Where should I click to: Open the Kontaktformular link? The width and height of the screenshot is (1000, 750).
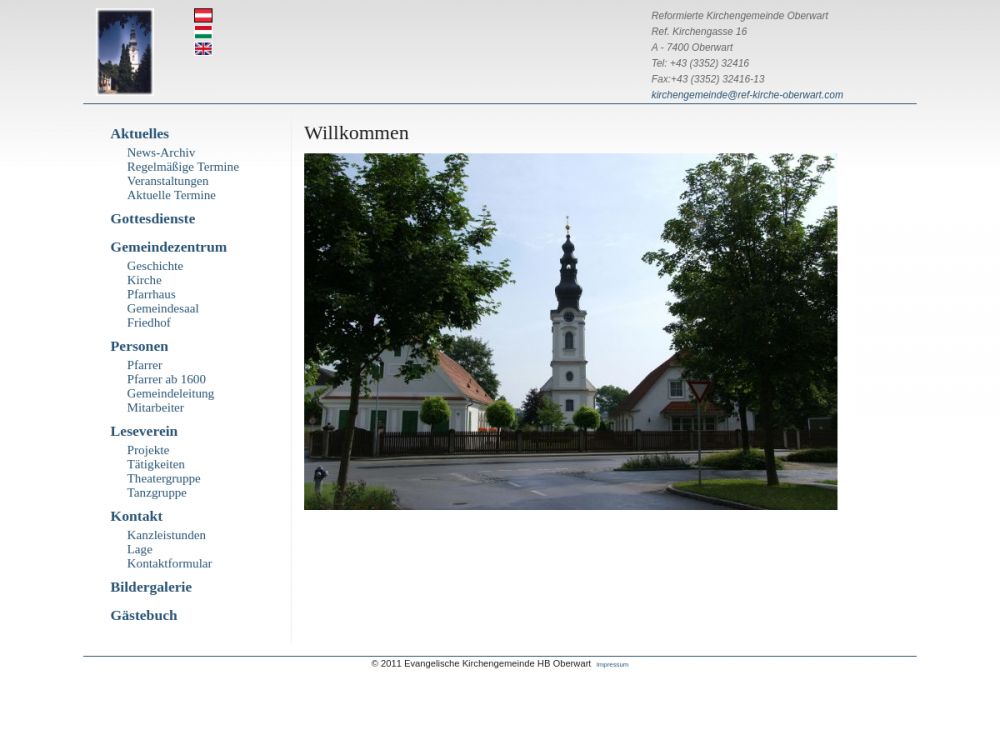click(x=169, y=563)
